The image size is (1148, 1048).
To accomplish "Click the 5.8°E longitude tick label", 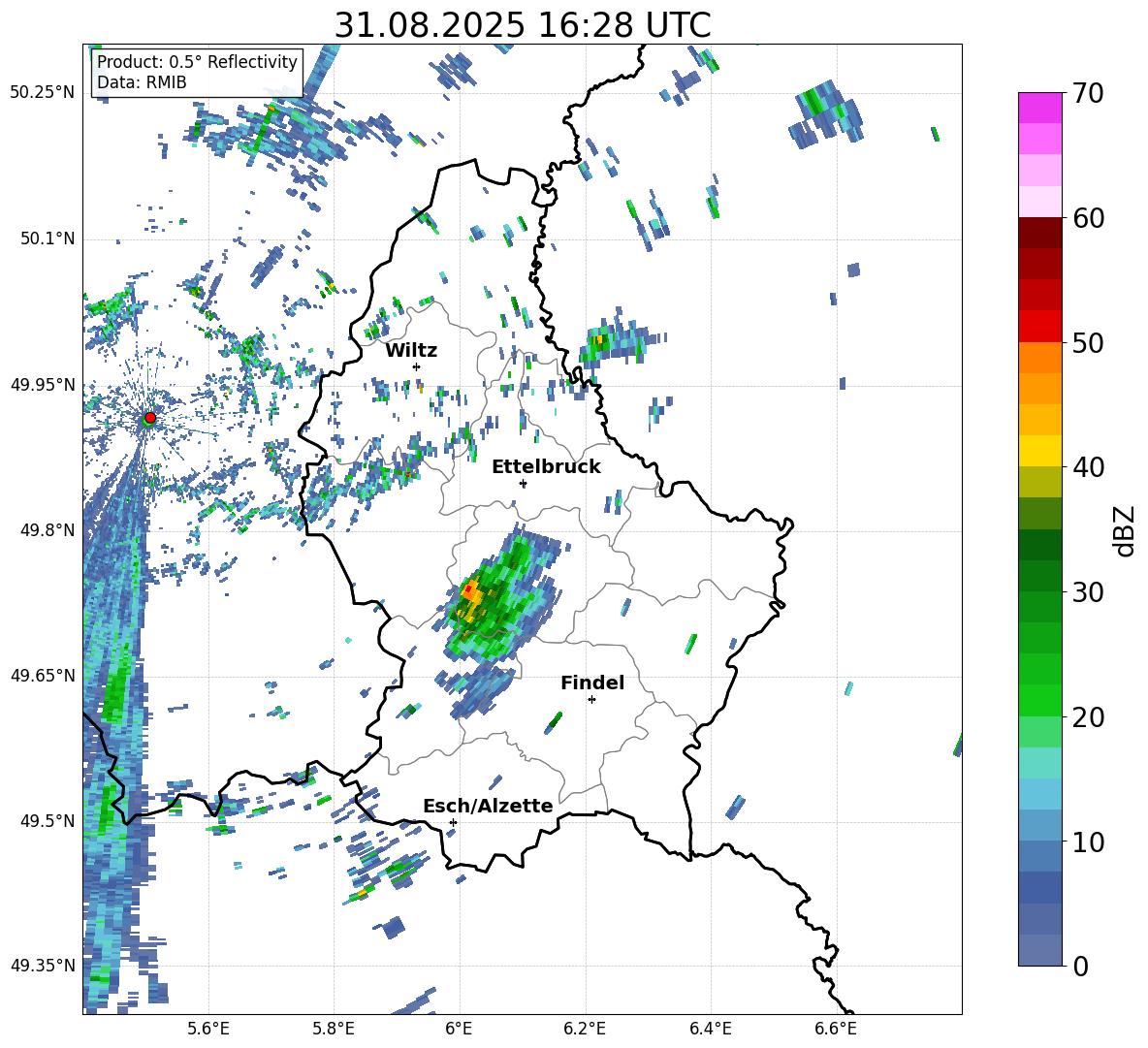I will tap(334, 1029).
